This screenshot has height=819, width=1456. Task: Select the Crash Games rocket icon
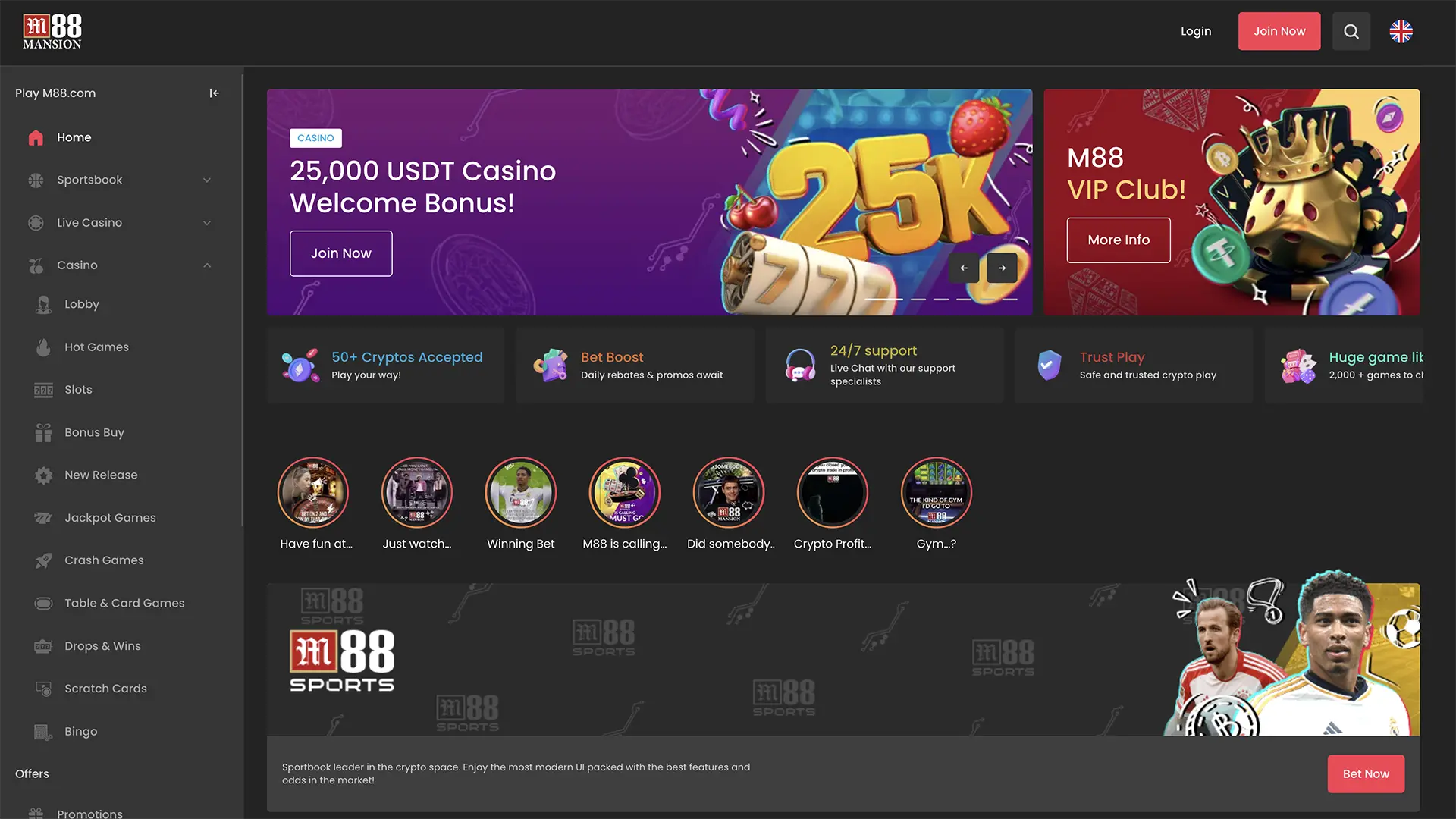pos(44,560)
